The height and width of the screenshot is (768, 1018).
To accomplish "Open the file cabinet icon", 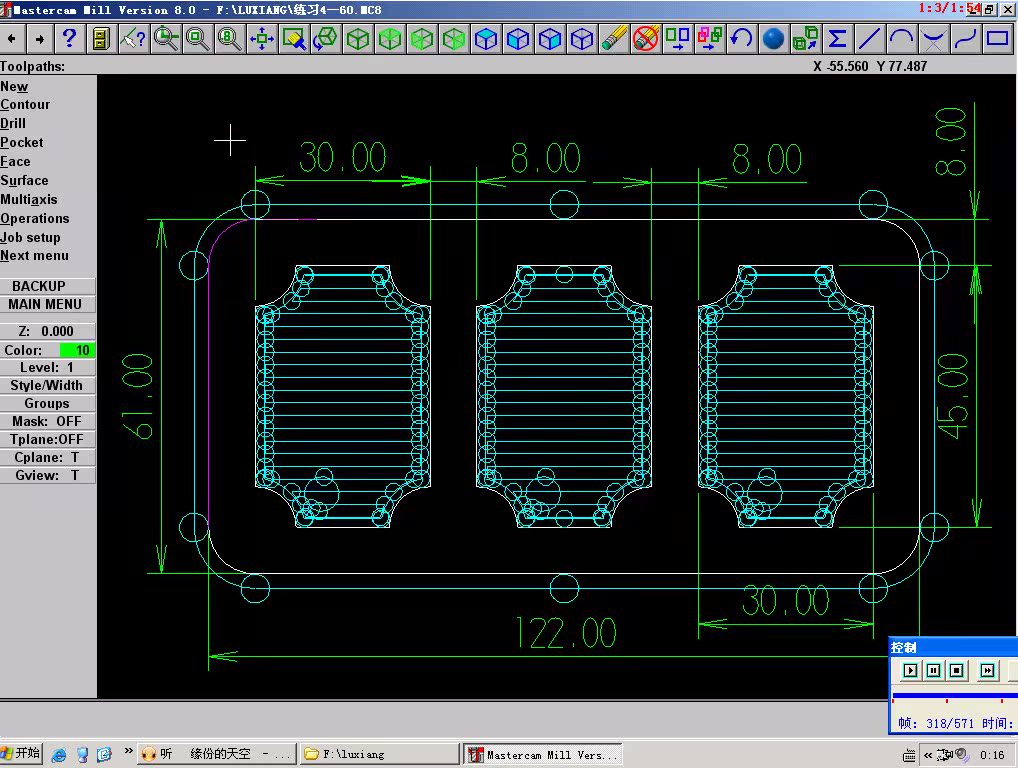I will (101, 39).
